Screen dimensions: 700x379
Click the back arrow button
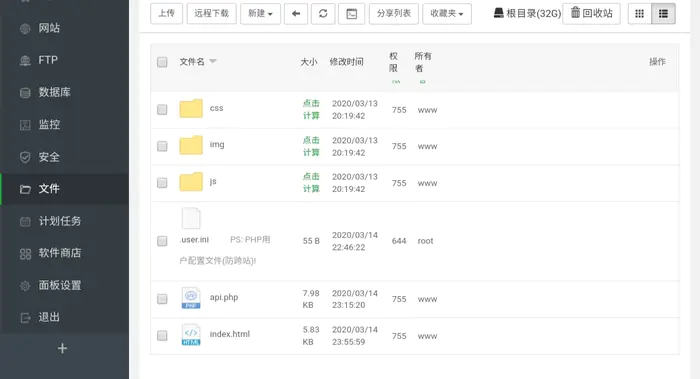coord(296,13)
